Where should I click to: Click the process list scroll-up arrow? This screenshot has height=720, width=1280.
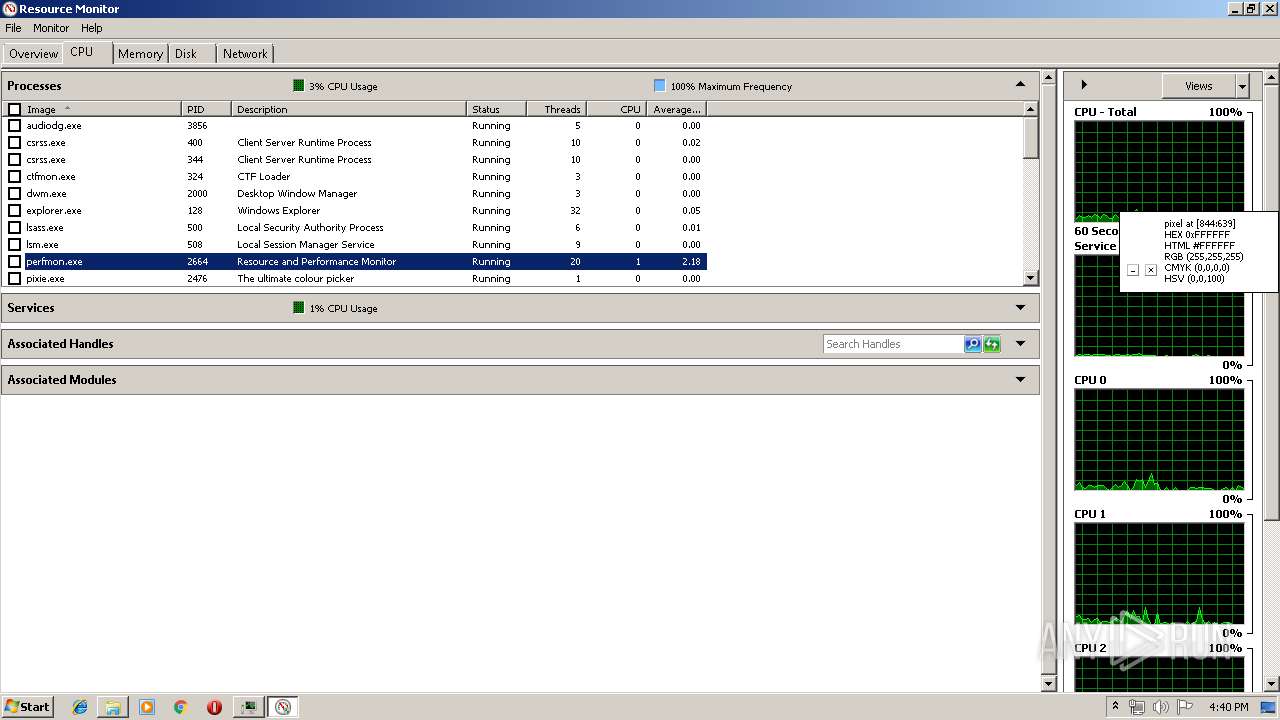pos(1031,109)
